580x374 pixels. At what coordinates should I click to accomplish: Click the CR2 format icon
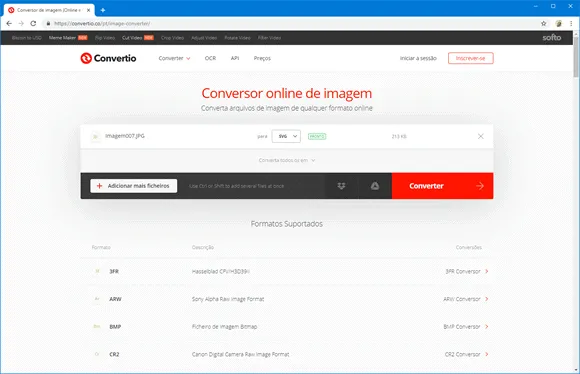[97, 354]
